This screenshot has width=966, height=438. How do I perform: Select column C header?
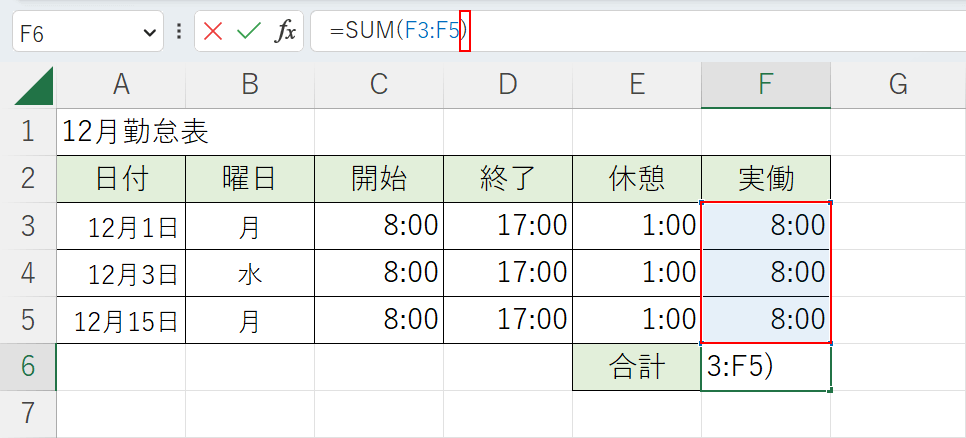[x=378, y=85]
